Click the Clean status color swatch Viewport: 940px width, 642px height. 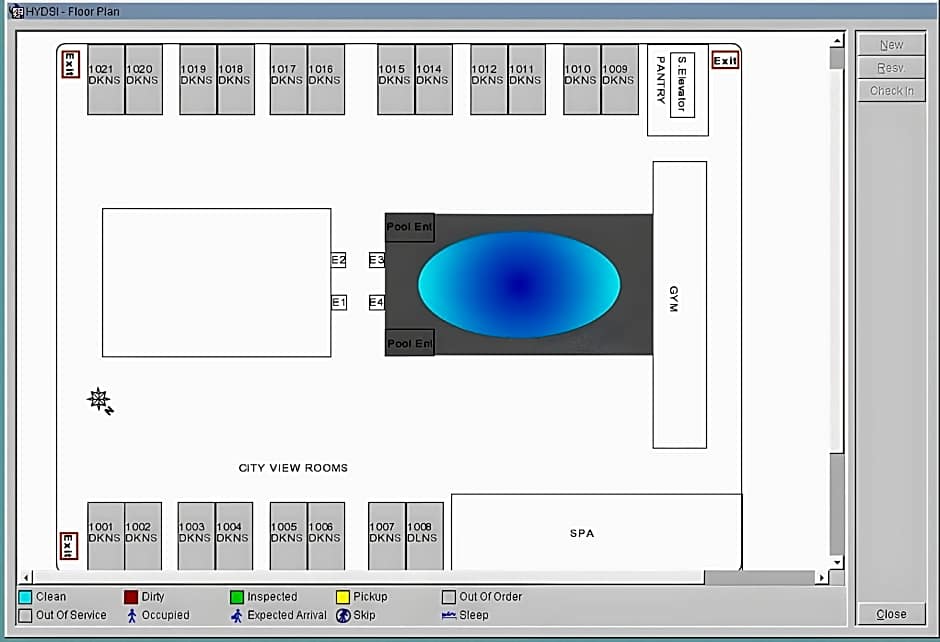tap(25, 597)
